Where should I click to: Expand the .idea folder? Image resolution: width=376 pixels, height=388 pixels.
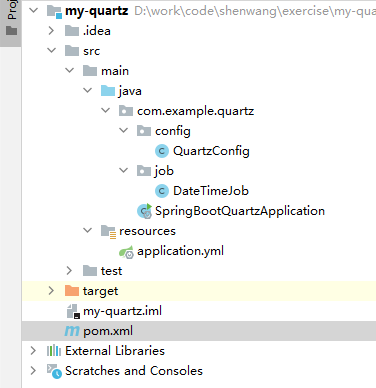tap(51, 31)
